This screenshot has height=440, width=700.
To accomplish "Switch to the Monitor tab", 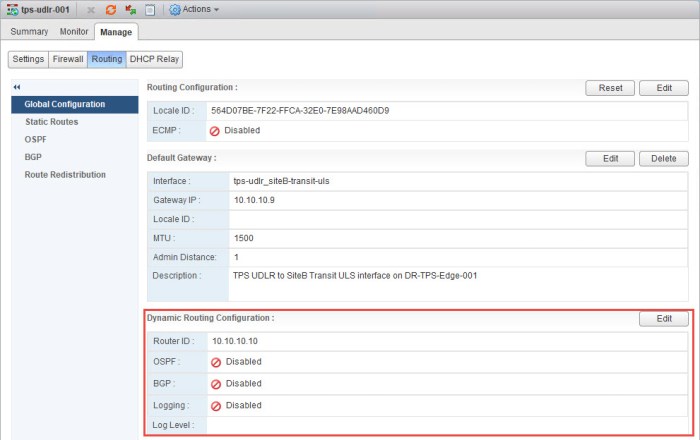I will [x=74, y=32].
